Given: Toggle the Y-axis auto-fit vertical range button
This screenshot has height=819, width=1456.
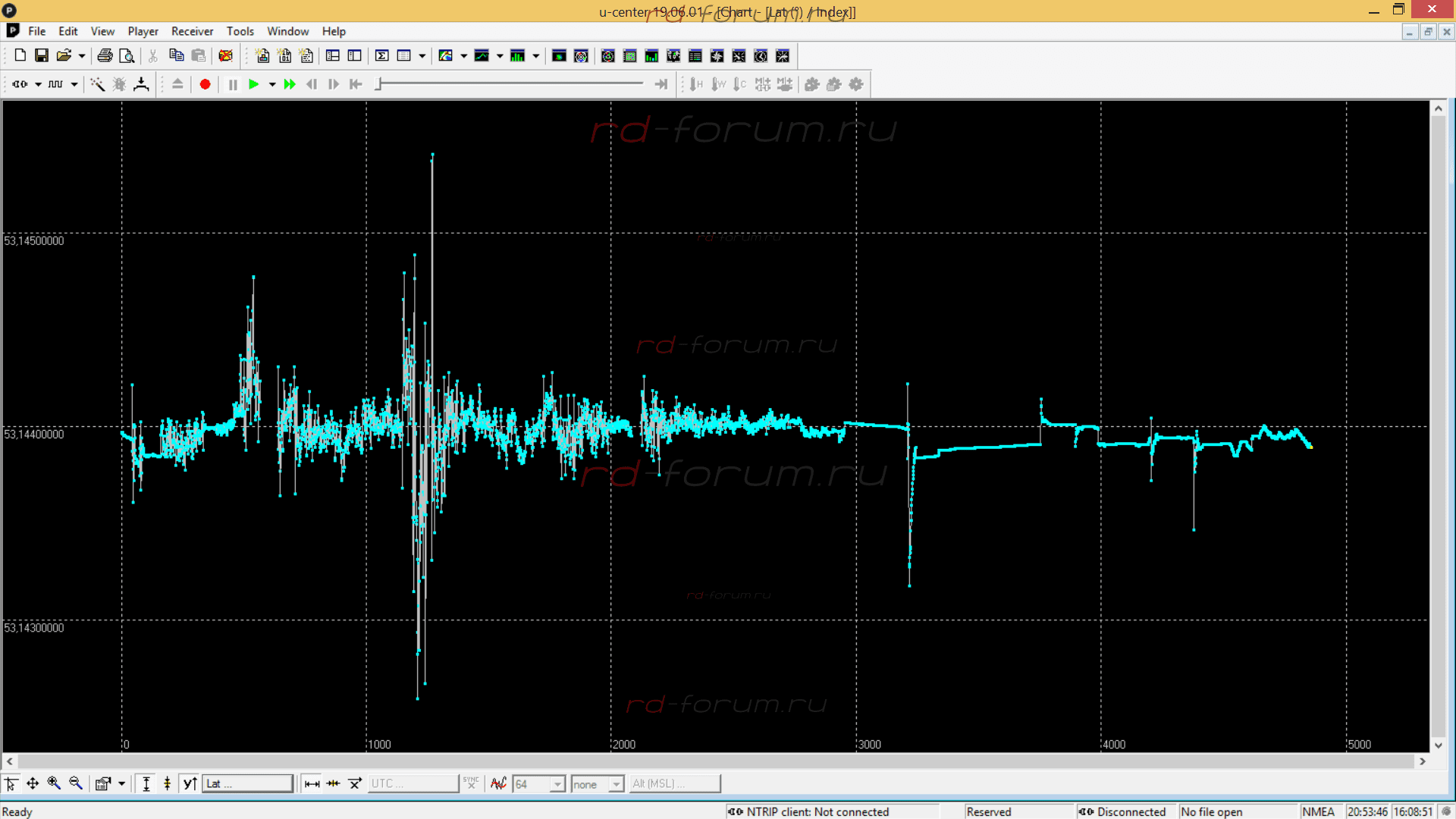Looking at the screenshot, I should 146,783.
